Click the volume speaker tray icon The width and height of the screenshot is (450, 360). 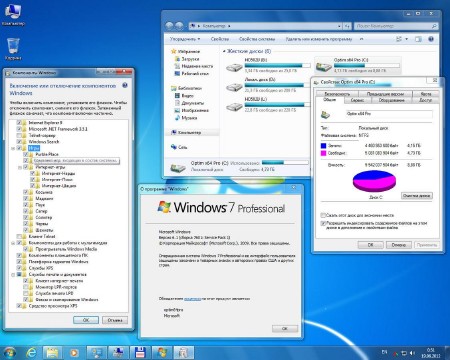[412, 352]
